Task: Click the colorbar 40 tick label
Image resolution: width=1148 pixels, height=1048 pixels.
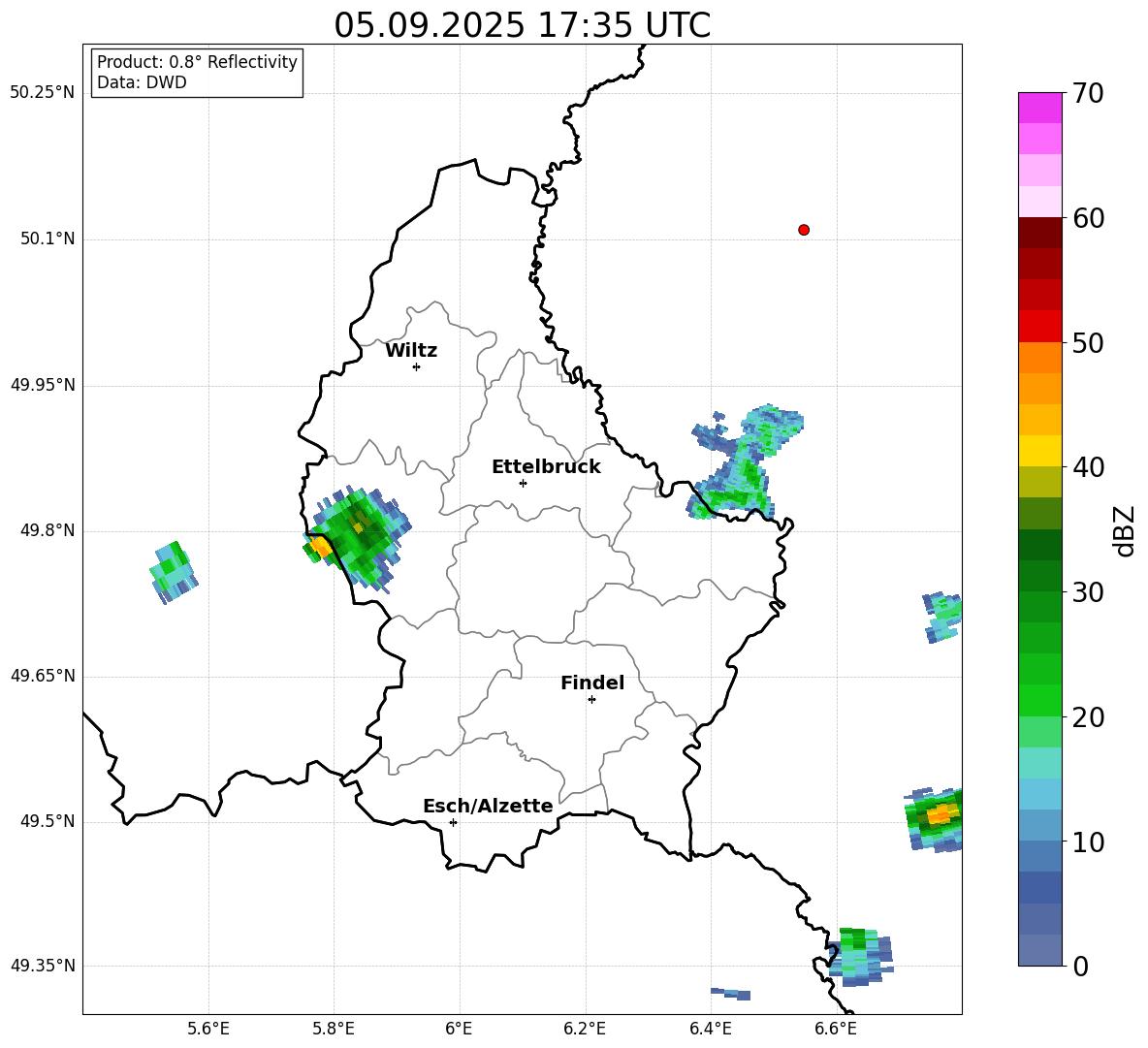Action: coord(1088,467)
